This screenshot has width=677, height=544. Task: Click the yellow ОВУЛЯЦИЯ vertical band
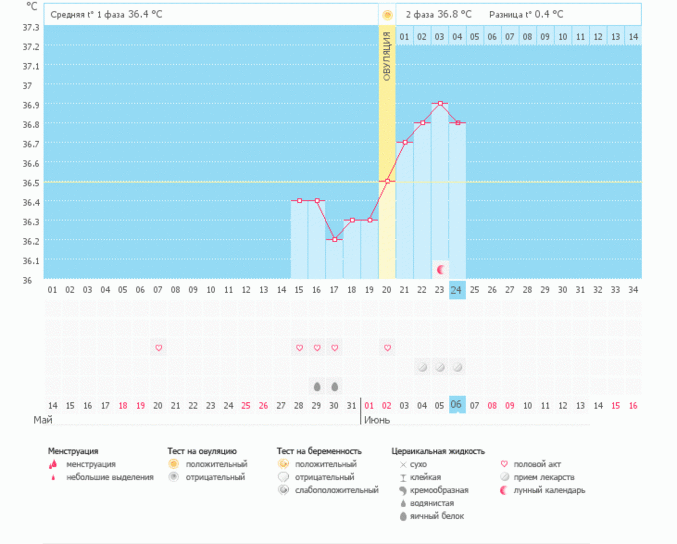pyautogui.click(x=387, y=150)
